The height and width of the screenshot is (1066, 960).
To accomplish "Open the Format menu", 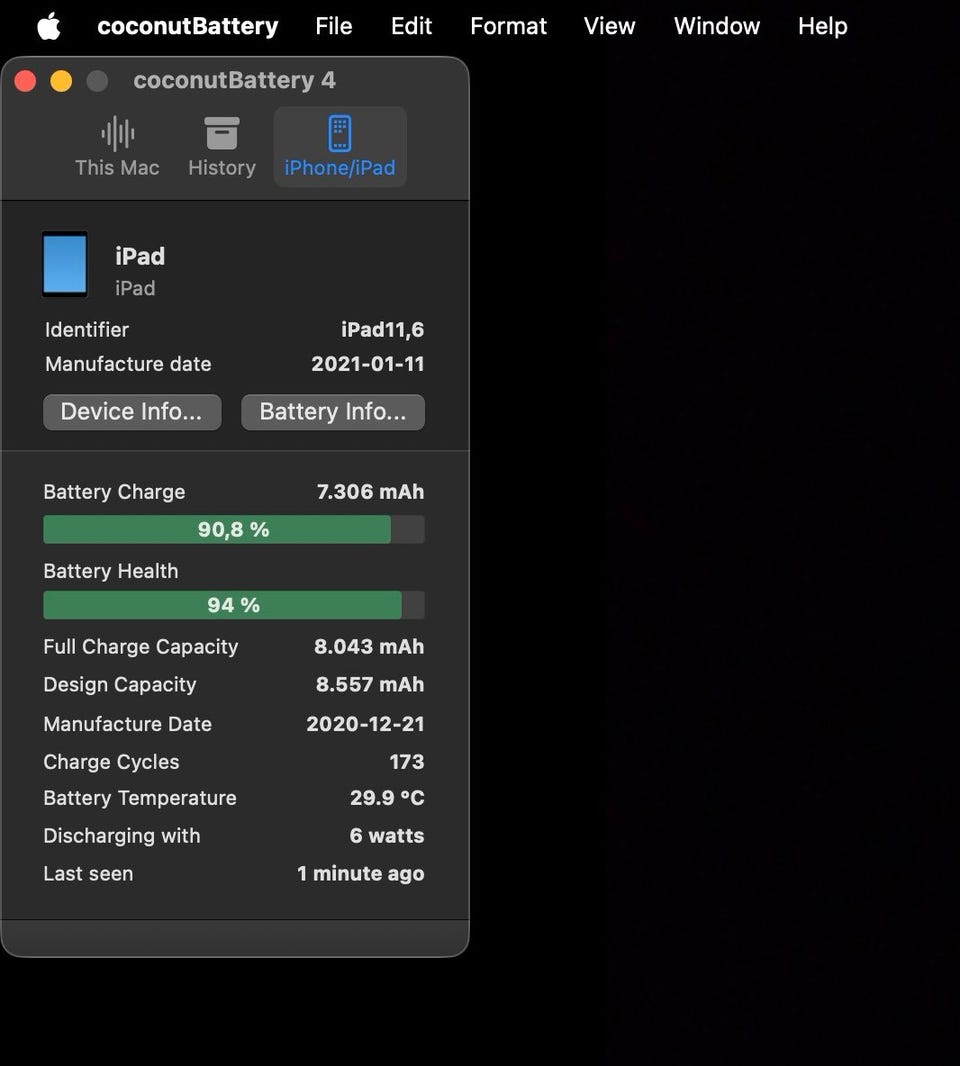I will (508, 26).
